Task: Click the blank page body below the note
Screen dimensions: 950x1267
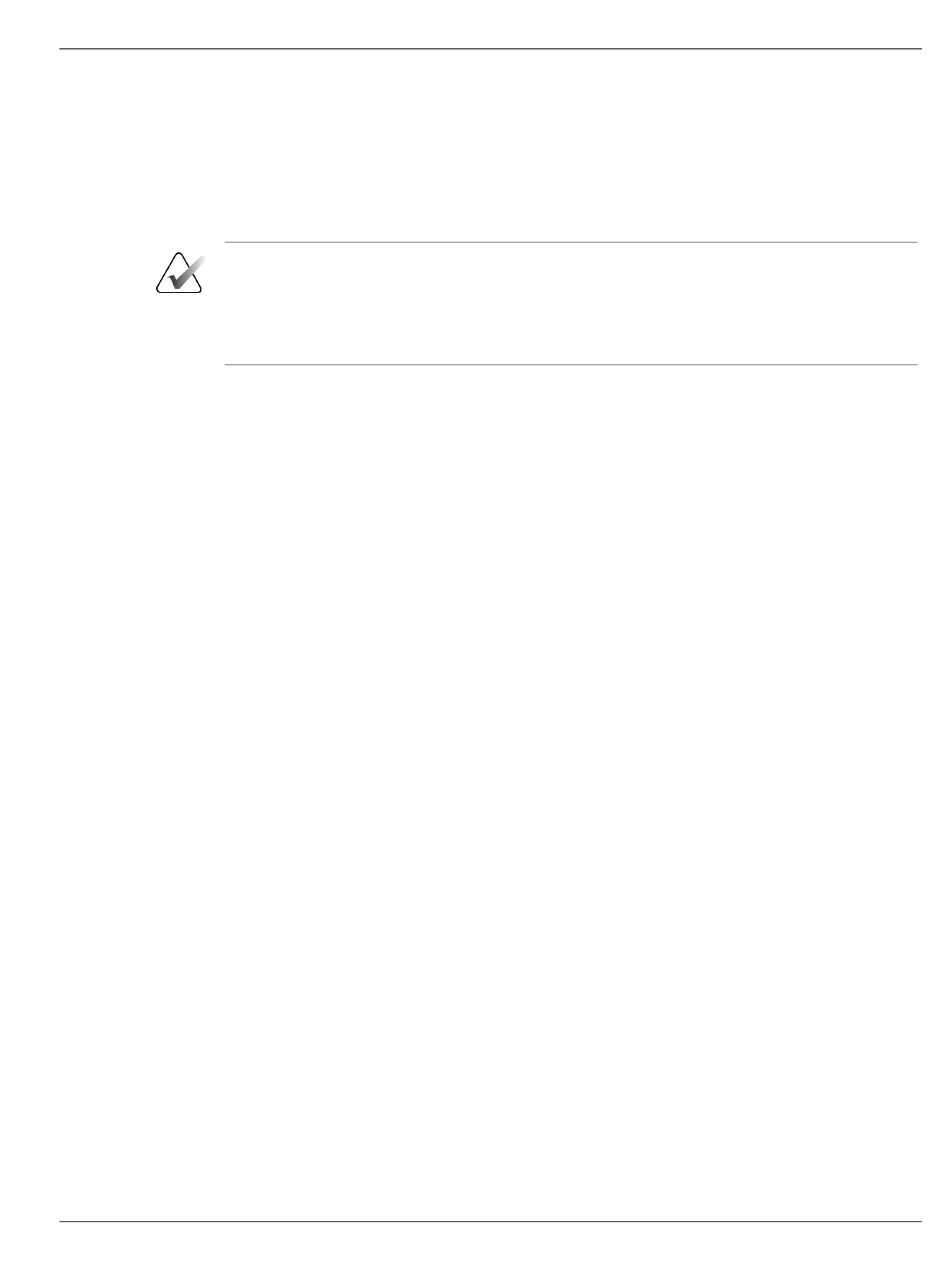Action: tap(490, 790)
